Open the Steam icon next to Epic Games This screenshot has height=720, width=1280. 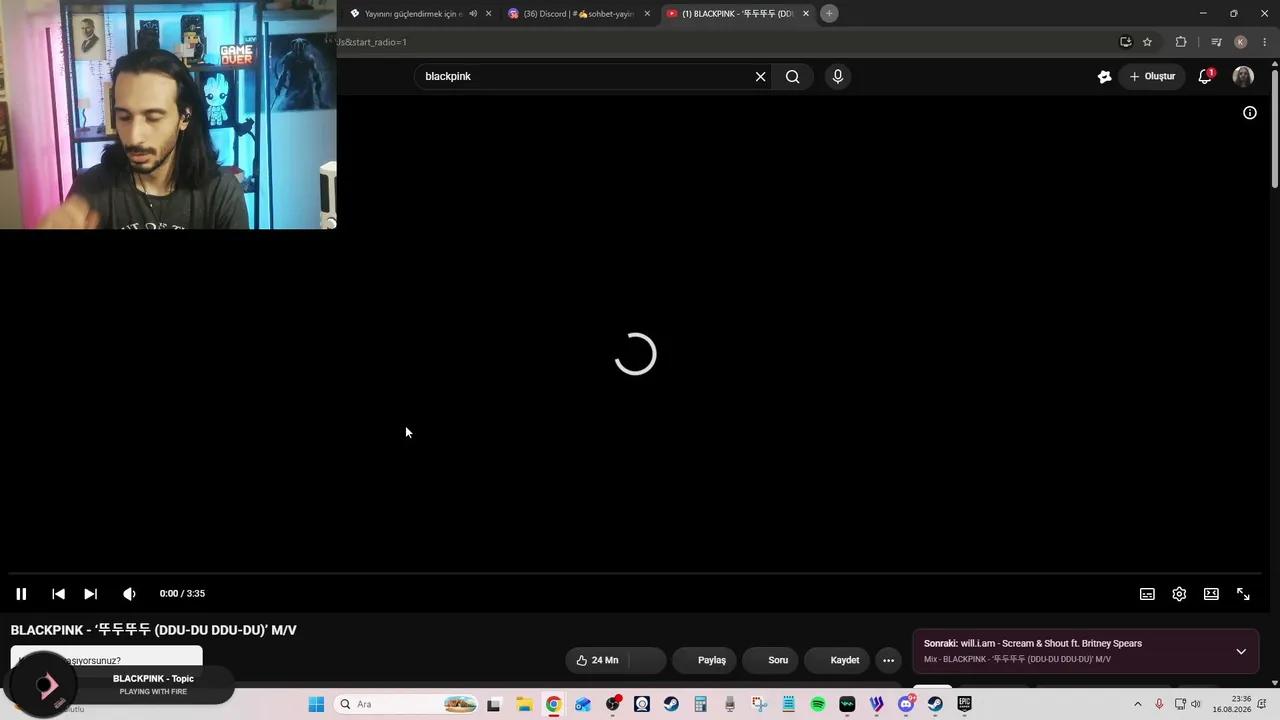(935, 704)
